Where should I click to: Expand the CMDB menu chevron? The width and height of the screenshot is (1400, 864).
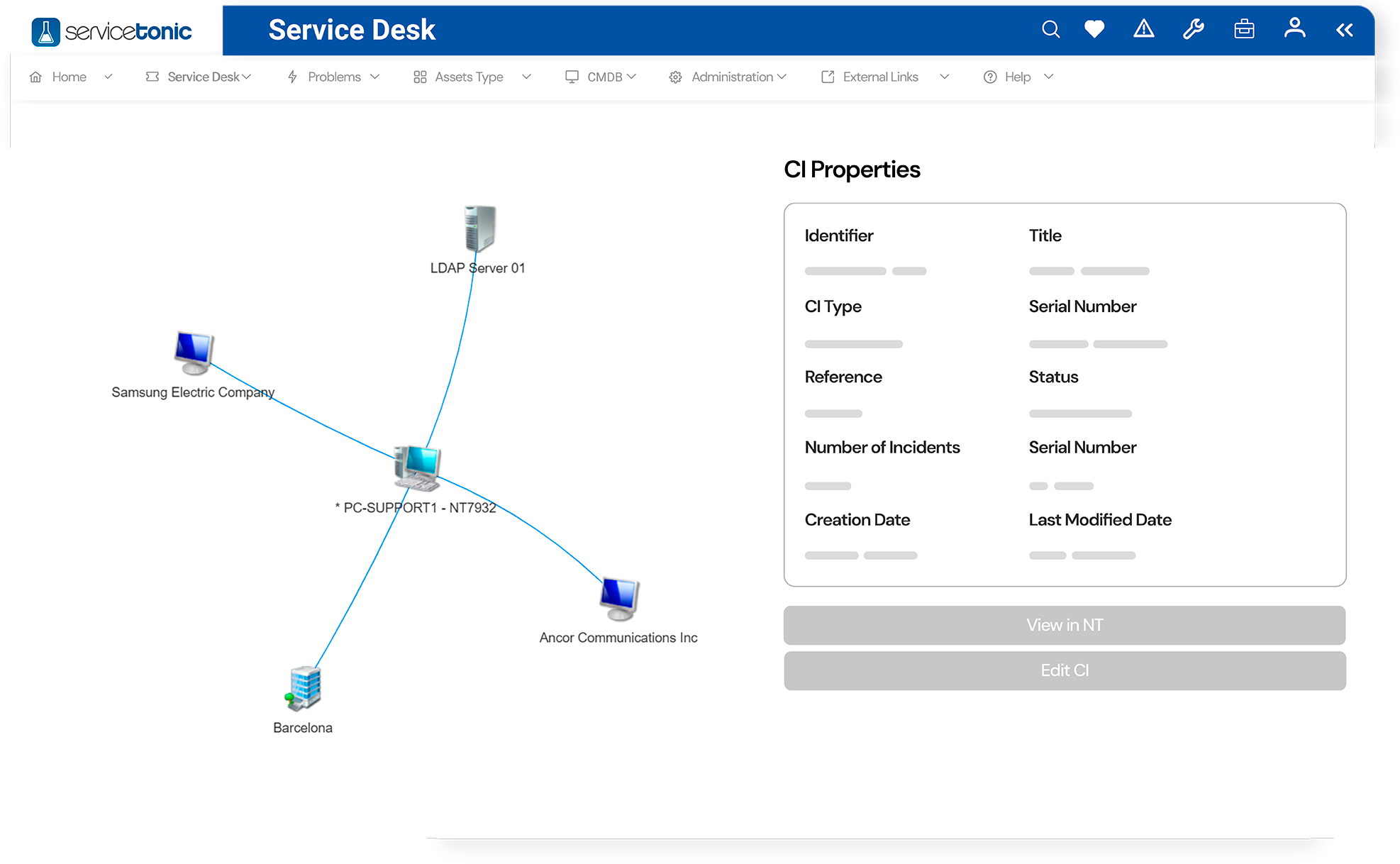pyautogui.click(x=631, y=77)
